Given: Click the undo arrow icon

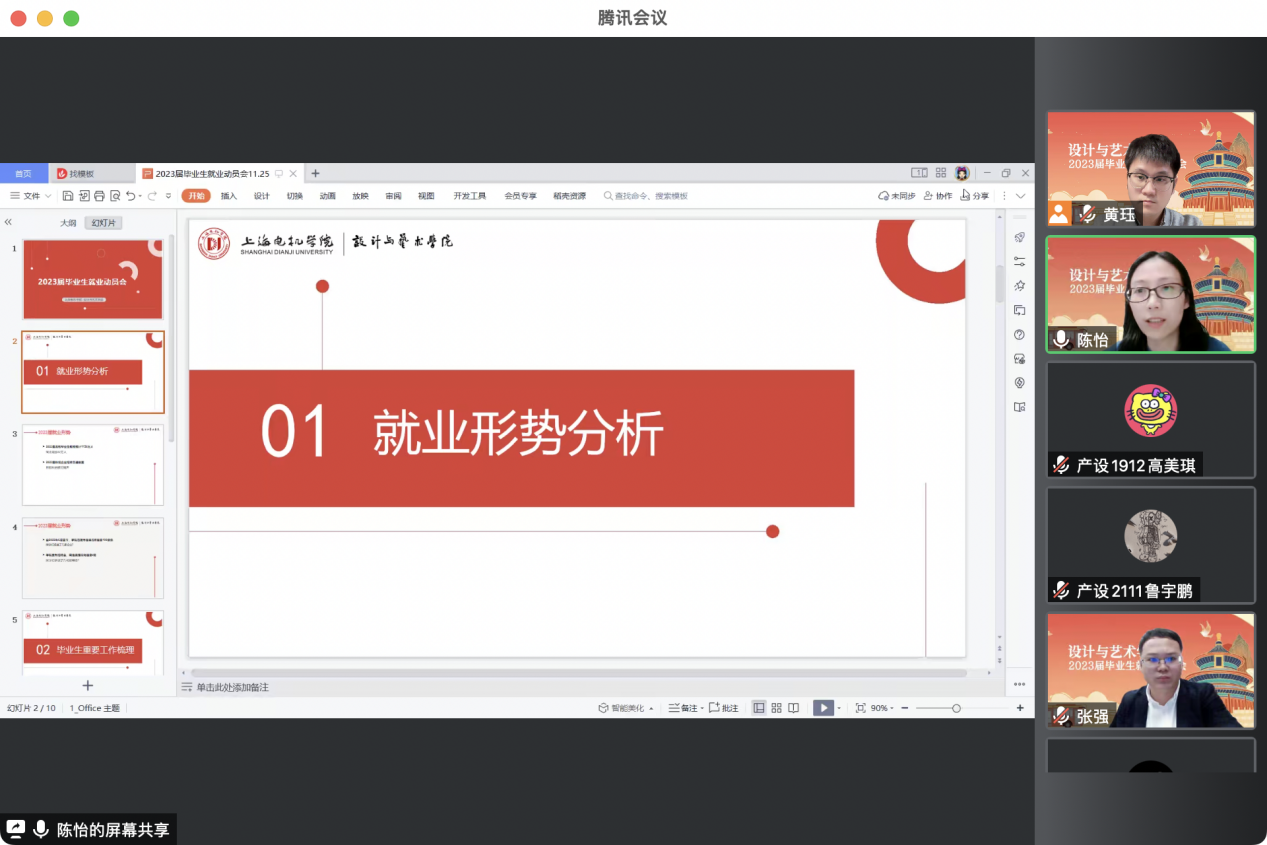Looking at the screenshot, I should click(x=131, y=196).
